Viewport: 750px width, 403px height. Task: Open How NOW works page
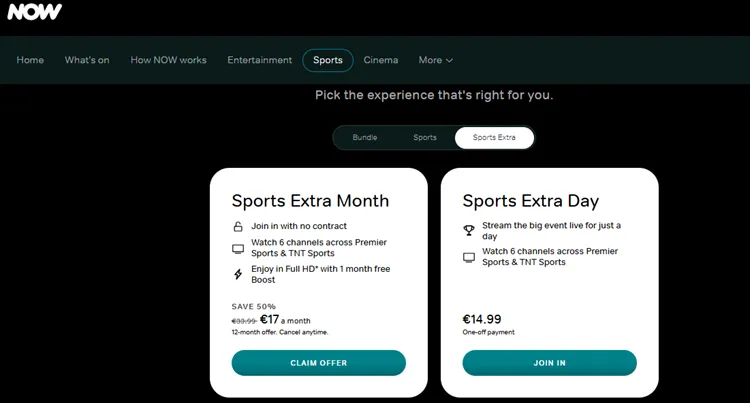point(168,60)
